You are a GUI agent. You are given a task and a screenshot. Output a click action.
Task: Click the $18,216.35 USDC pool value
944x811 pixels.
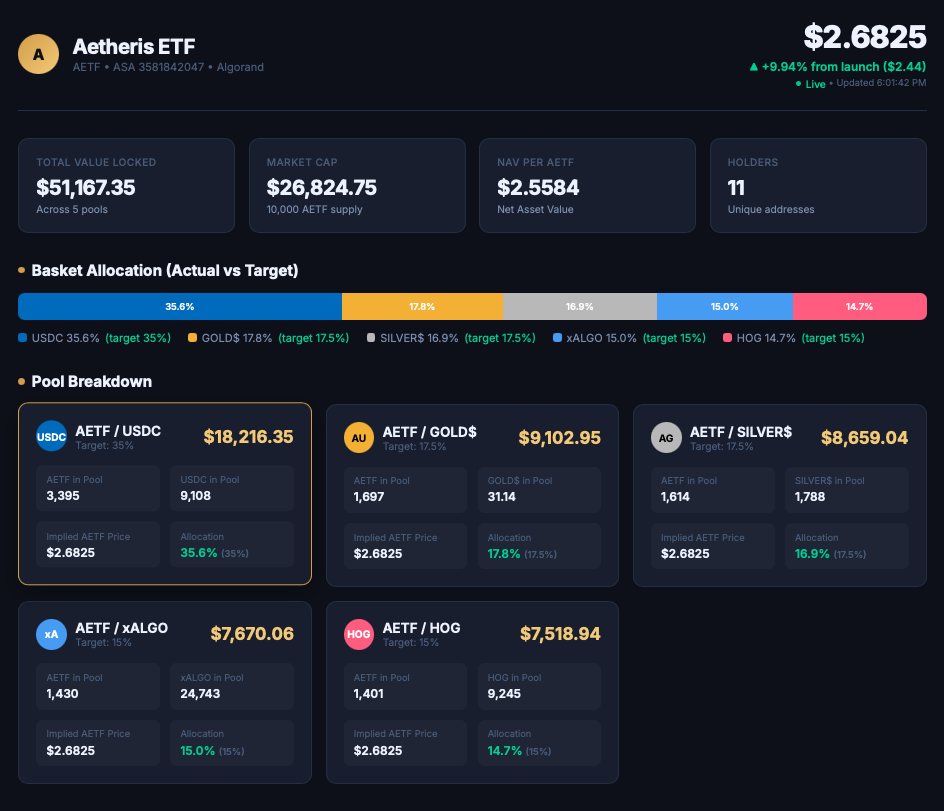(x=249, y=437)
